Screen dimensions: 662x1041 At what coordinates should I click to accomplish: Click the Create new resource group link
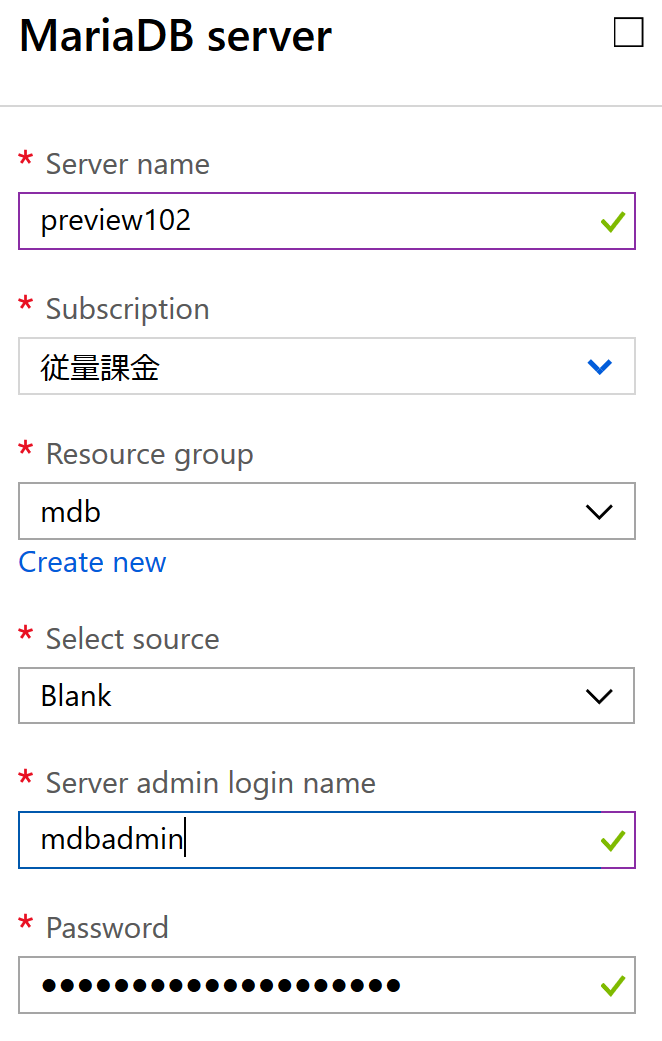coord(92,562)
